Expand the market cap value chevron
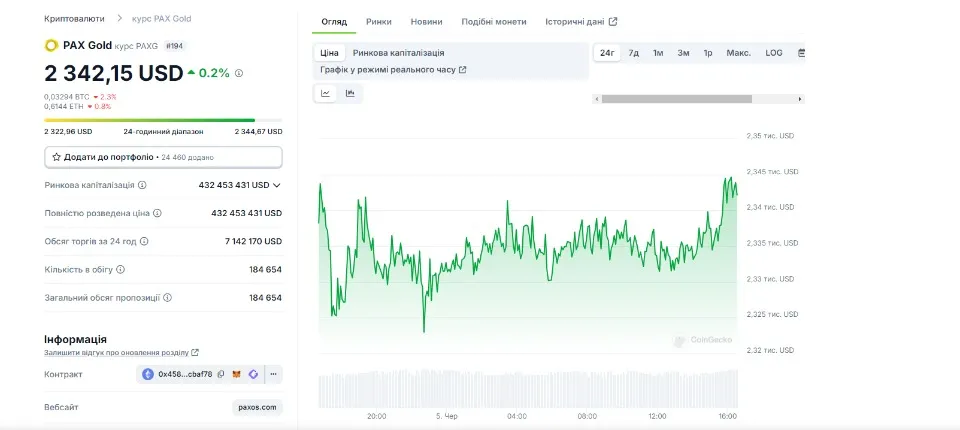This screenshot has height=430, width=960. pos(277,185)
